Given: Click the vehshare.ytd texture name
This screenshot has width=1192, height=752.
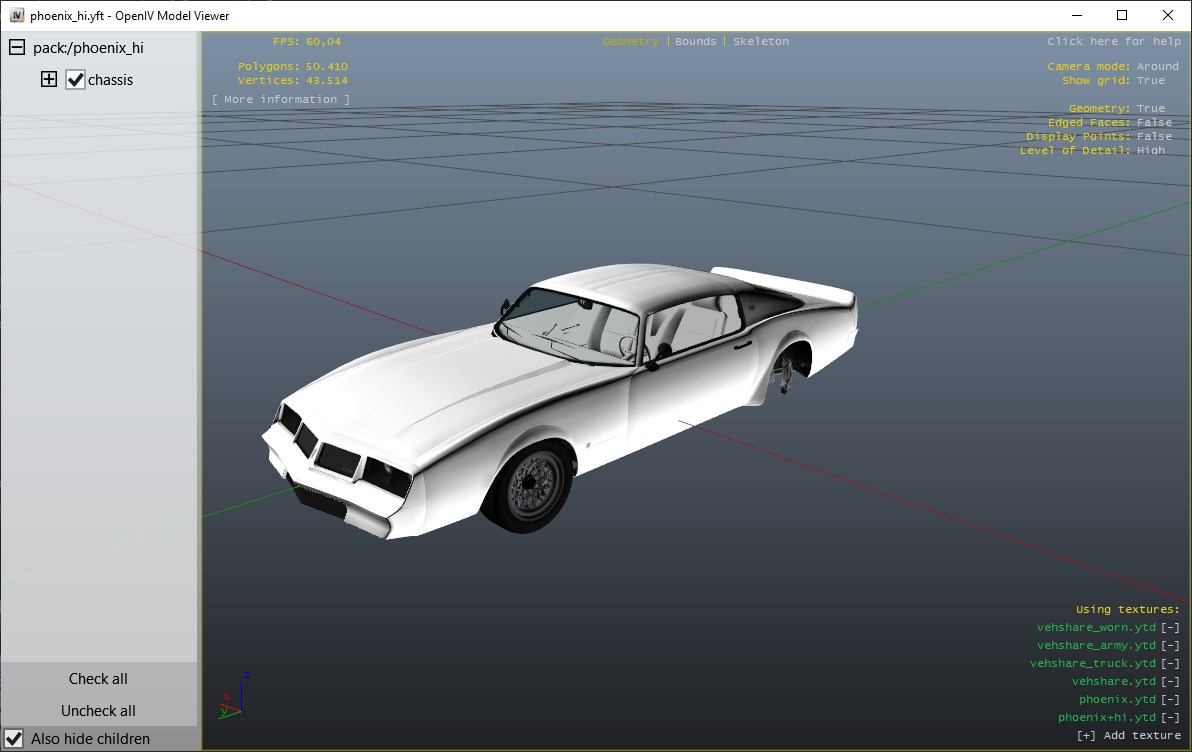Looking at the screenshot, I should (1114, 681).
